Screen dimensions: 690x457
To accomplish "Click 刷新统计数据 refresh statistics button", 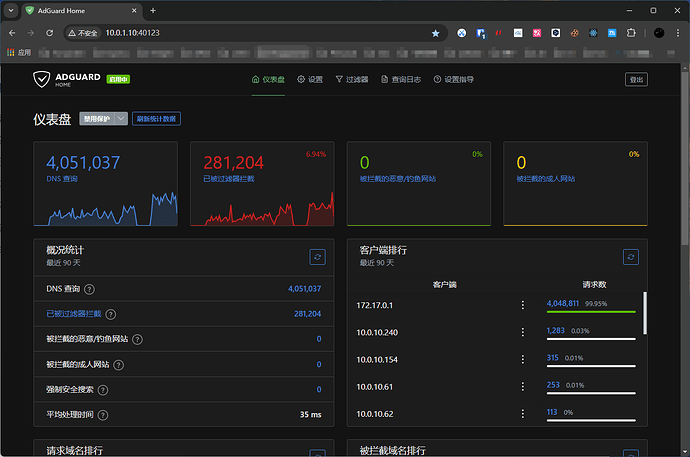I will point(156,119).
